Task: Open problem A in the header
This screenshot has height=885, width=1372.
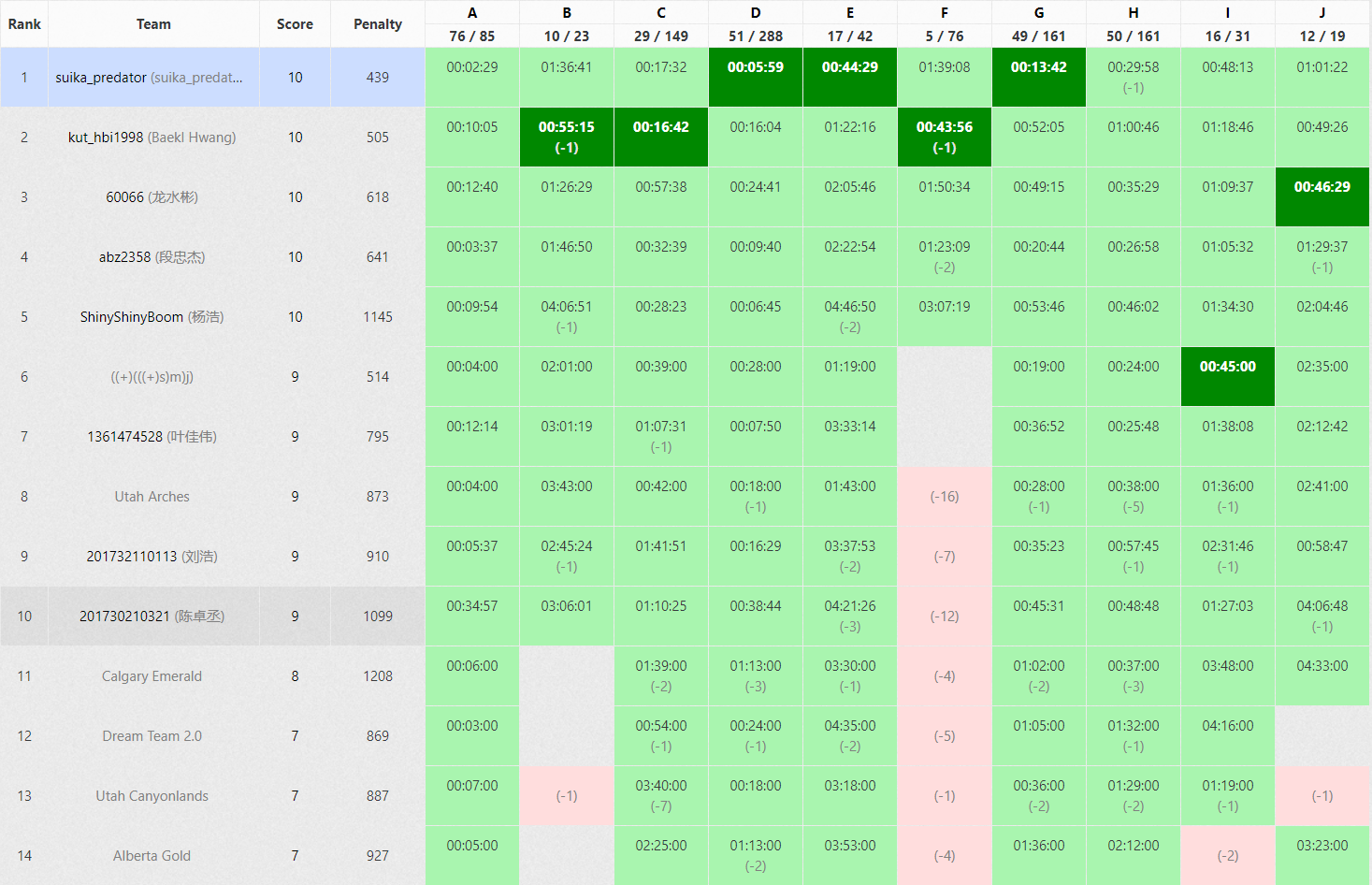Action: tap(472, 13)
